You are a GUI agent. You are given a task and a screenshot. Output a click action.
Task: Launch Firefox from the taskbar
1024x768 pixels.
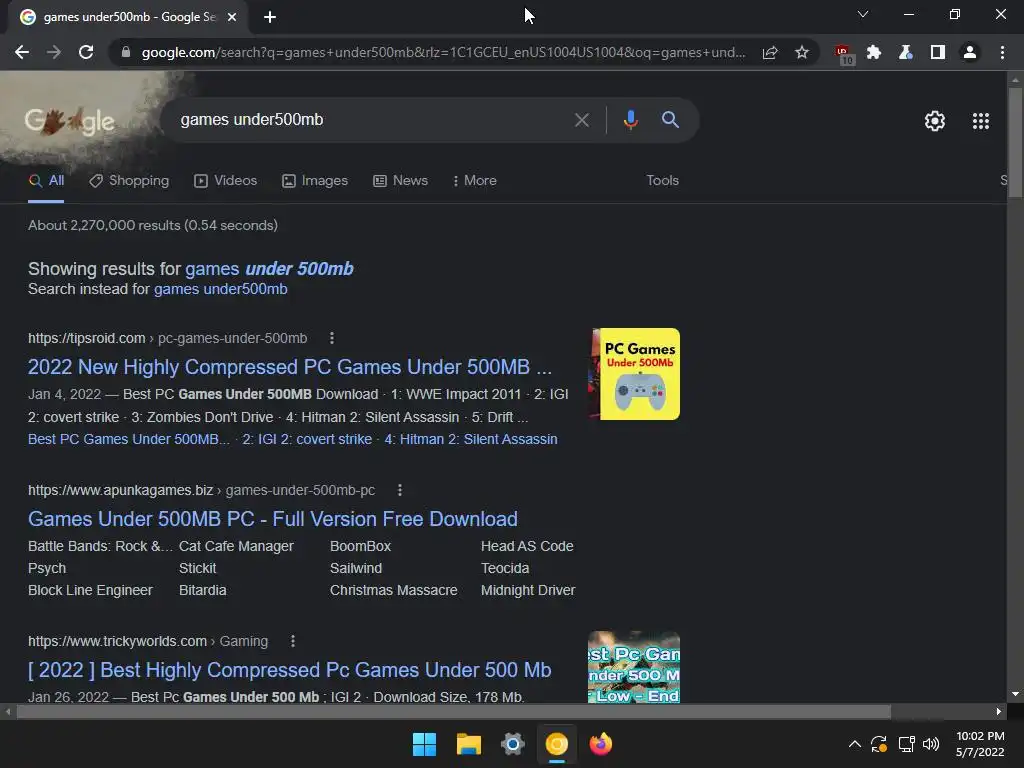click(601, 744)
